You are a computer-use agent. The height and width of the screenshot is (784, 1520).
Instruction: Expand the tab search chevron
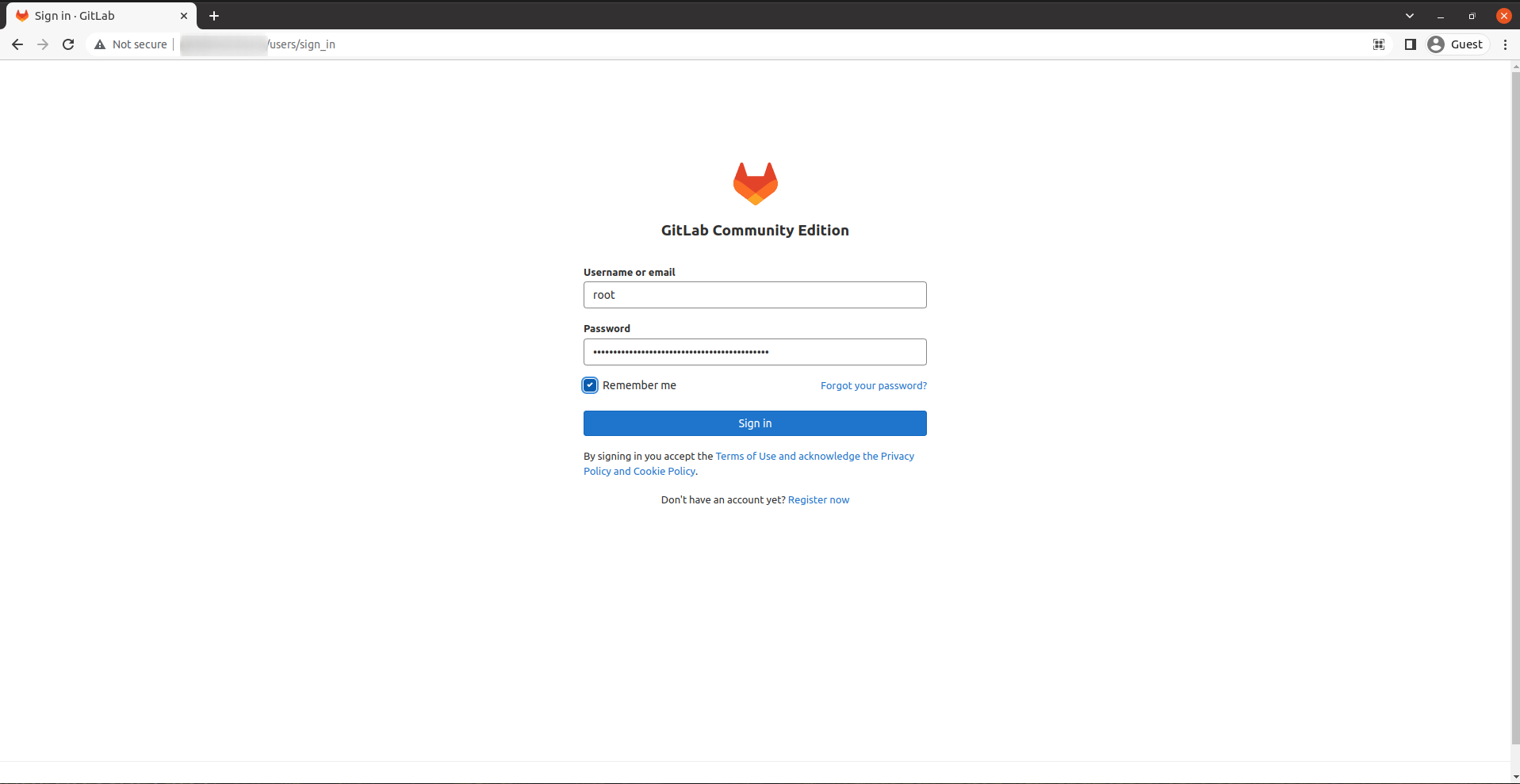click(x=1410, y=16)
